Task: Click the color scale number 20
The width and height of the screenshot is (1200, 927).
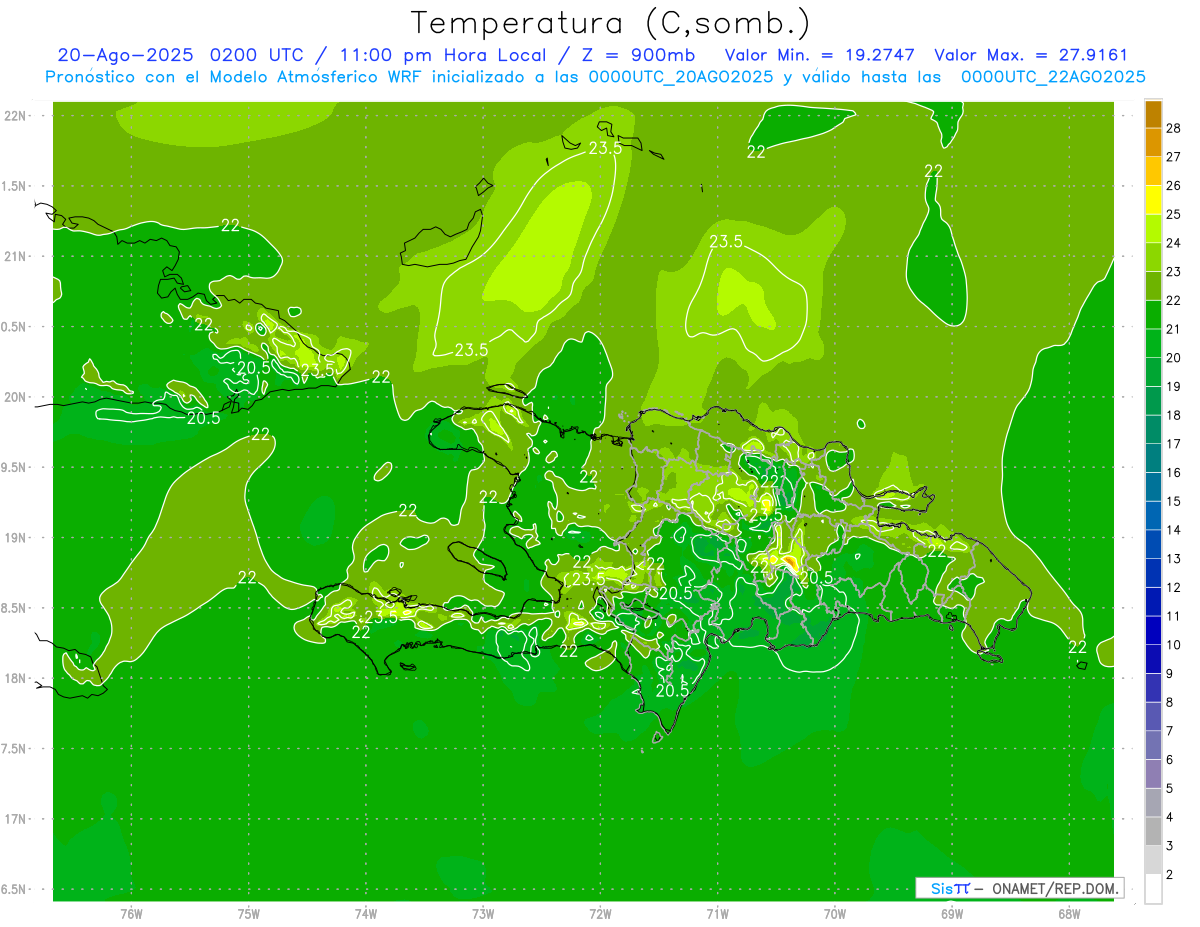Action: pyautogui.click(x=1173, y=358)
